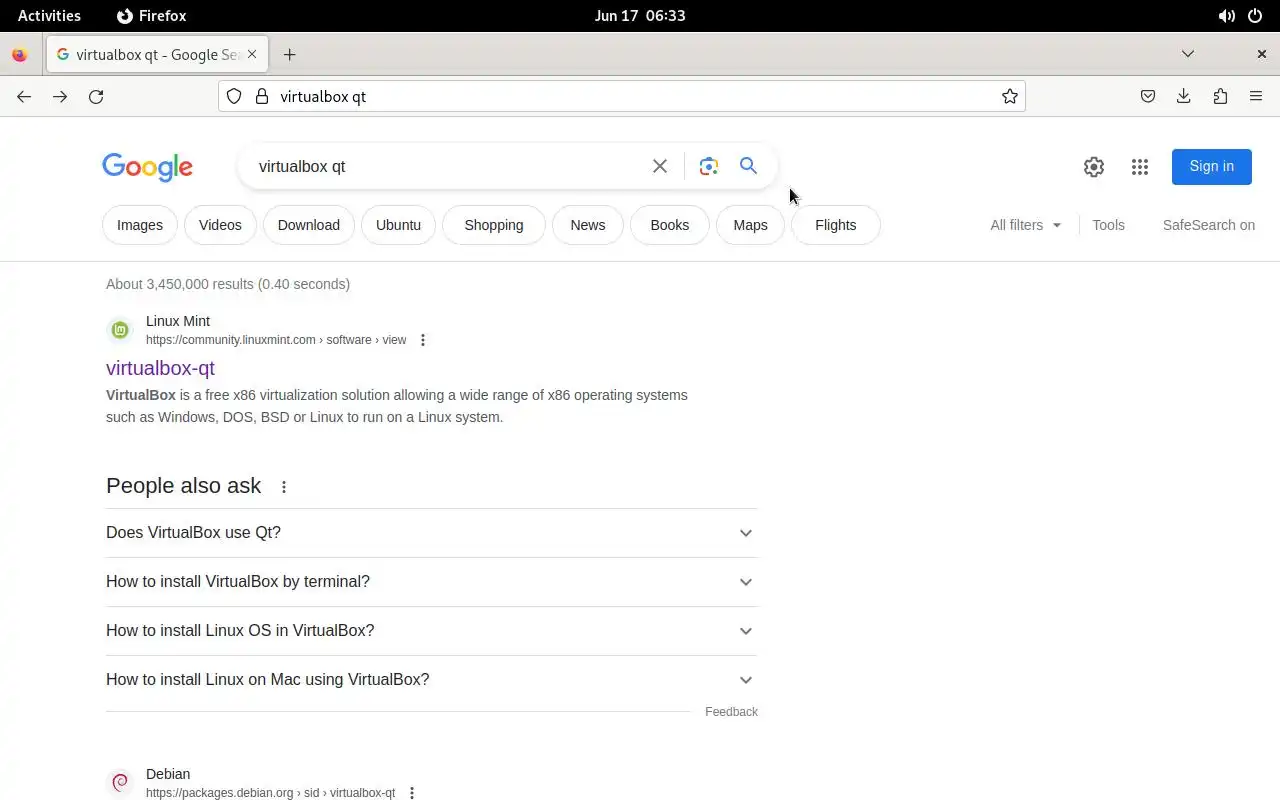Open the Google apps grid icon

click(x=1140, y=167)
